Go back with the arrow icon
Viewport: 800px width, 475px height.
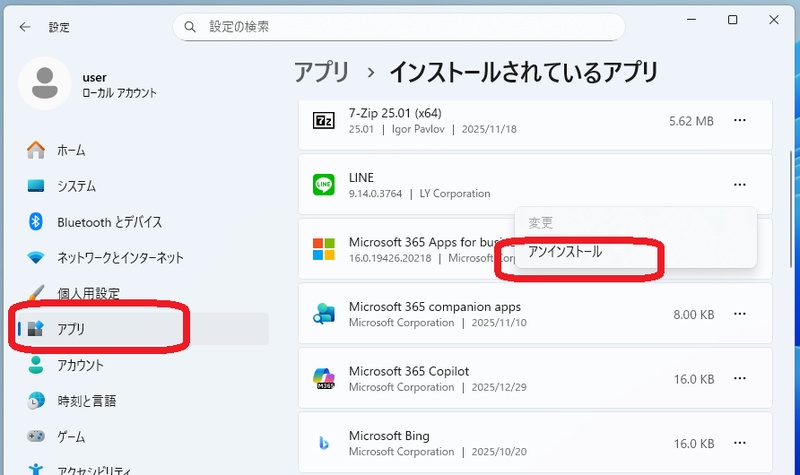[x=25, y=27]
